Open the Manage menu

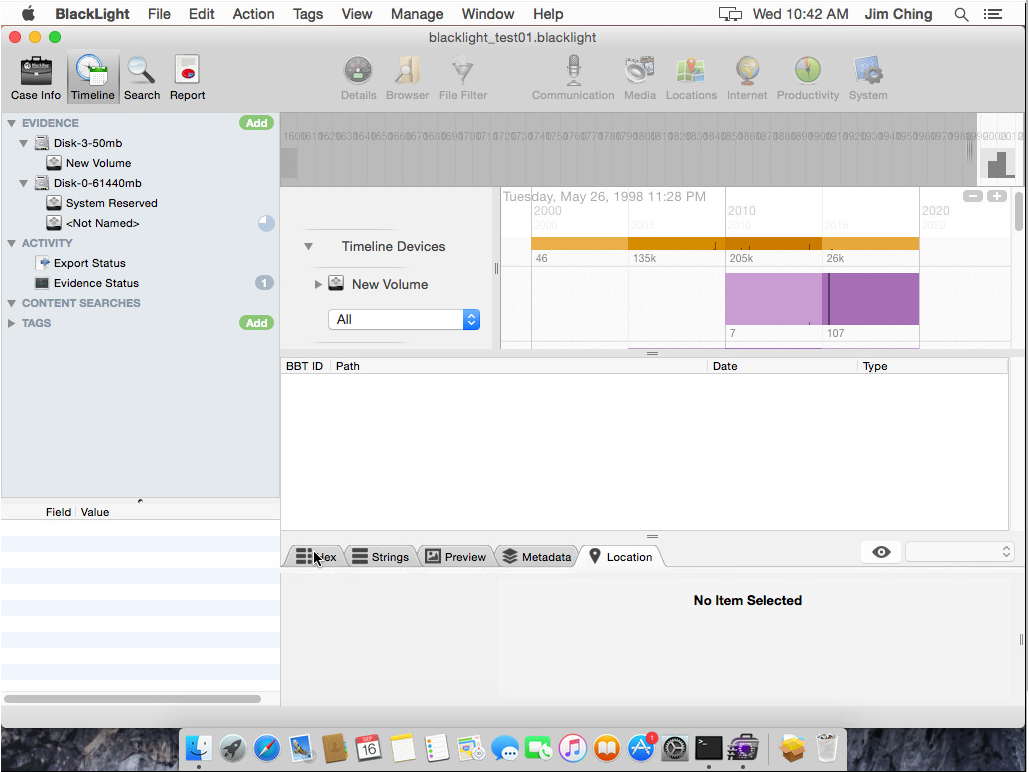point(417,14)
